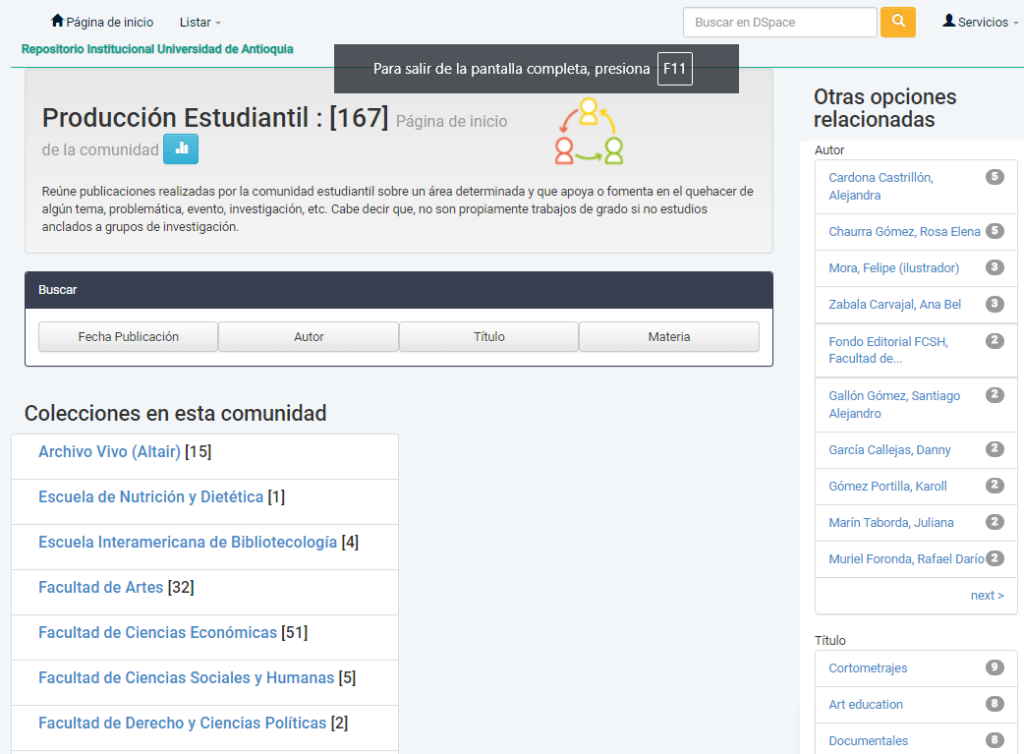Viewport: 1024px width, 754px height.
Task: Browse by Título button
Action: pyautogui.click(x=488, y=337)
